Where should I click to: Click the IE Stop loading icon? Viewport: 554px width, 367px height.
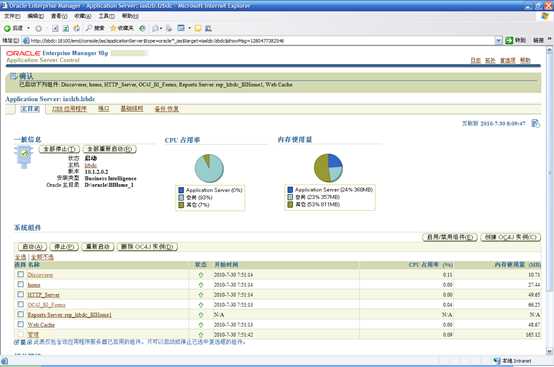pyautogui.click(x=55, y=28)
